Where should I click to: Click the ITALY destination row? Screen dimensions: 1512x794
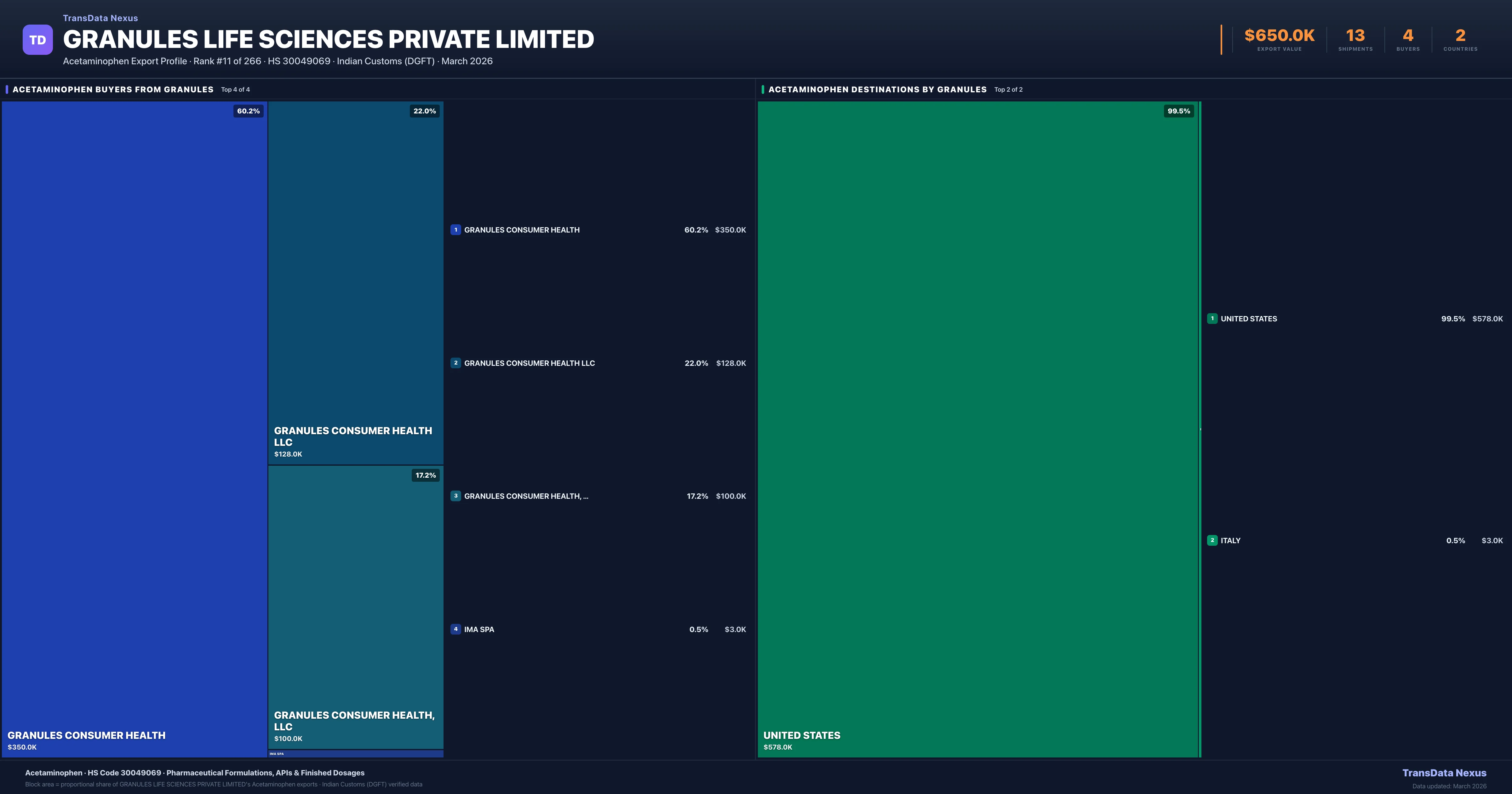[x=1350, y=540]
